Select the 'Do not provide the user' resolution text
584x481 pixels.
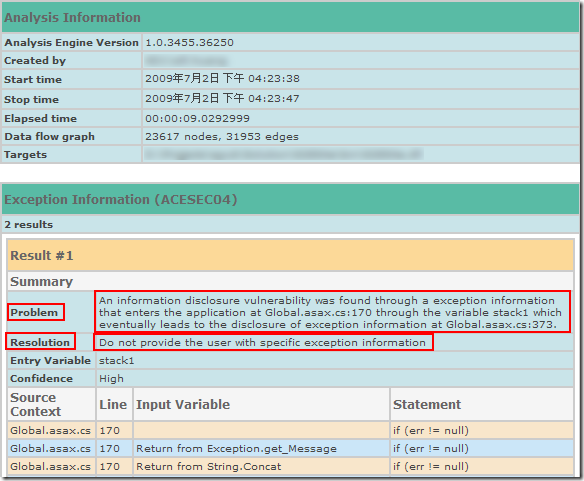(x=262, y=342)
